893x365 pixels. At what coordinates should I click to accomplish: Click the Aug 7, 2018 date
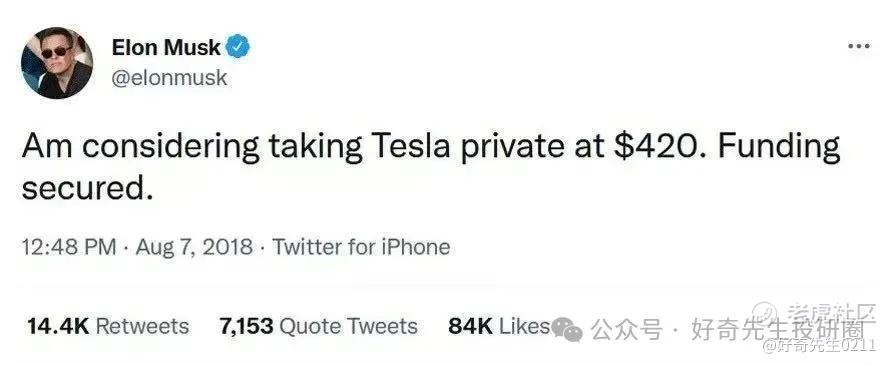pyautogui.click(x=194, y=247)
